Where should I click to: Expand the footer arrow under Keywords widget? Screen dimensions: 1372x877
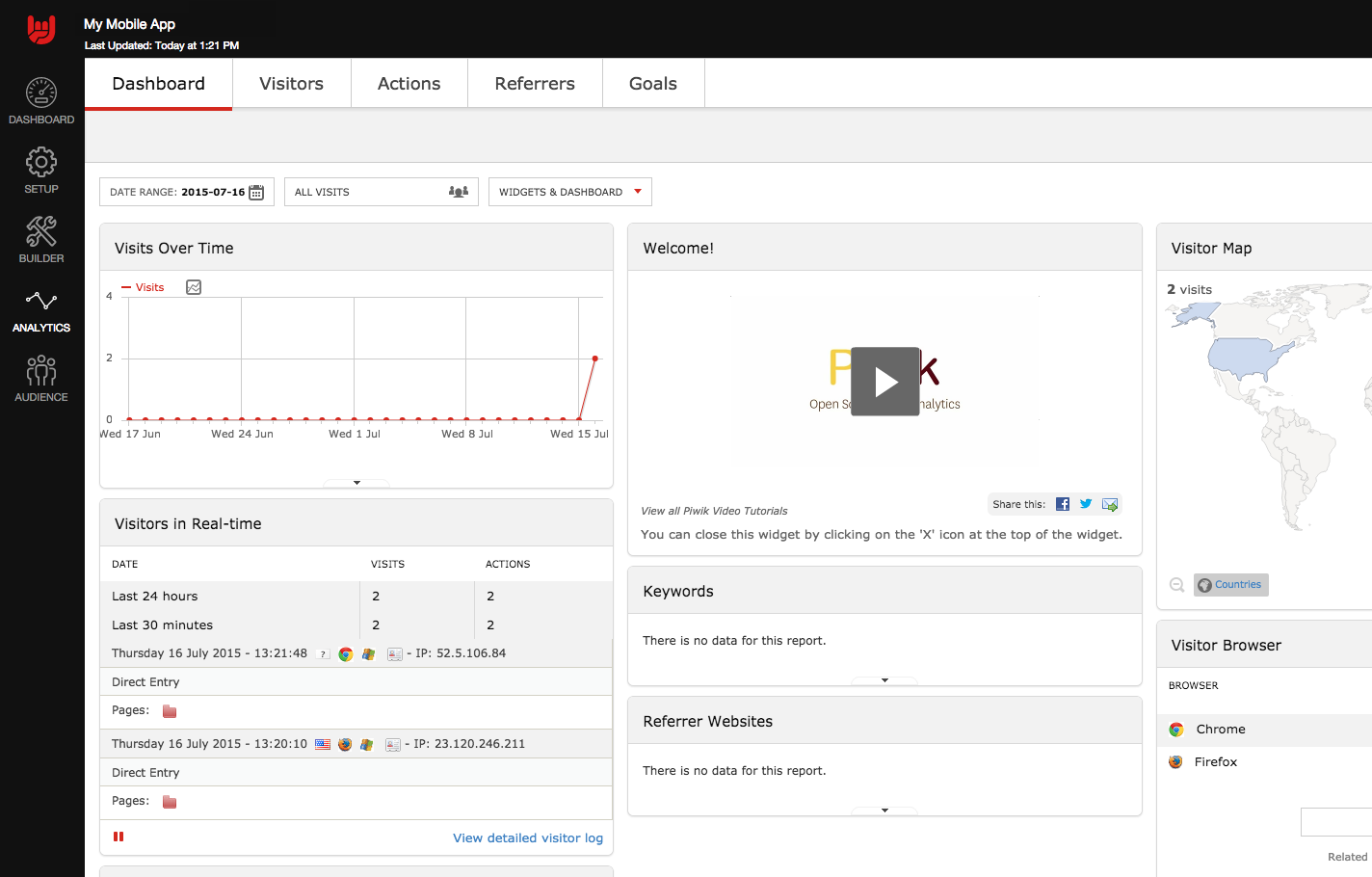coord(884,680)
